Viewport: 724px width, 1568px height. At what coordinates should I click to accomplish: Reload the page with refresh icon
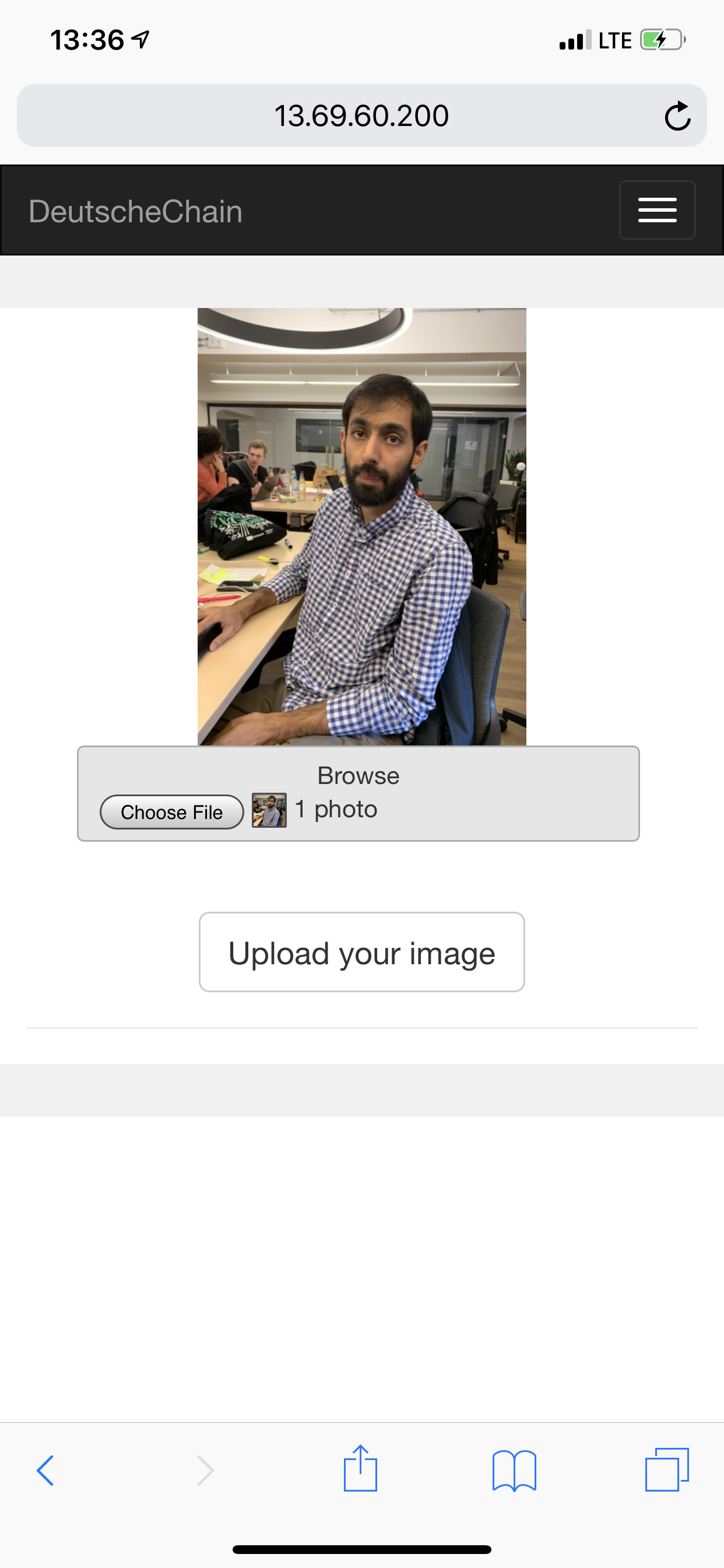click(677, 116)
